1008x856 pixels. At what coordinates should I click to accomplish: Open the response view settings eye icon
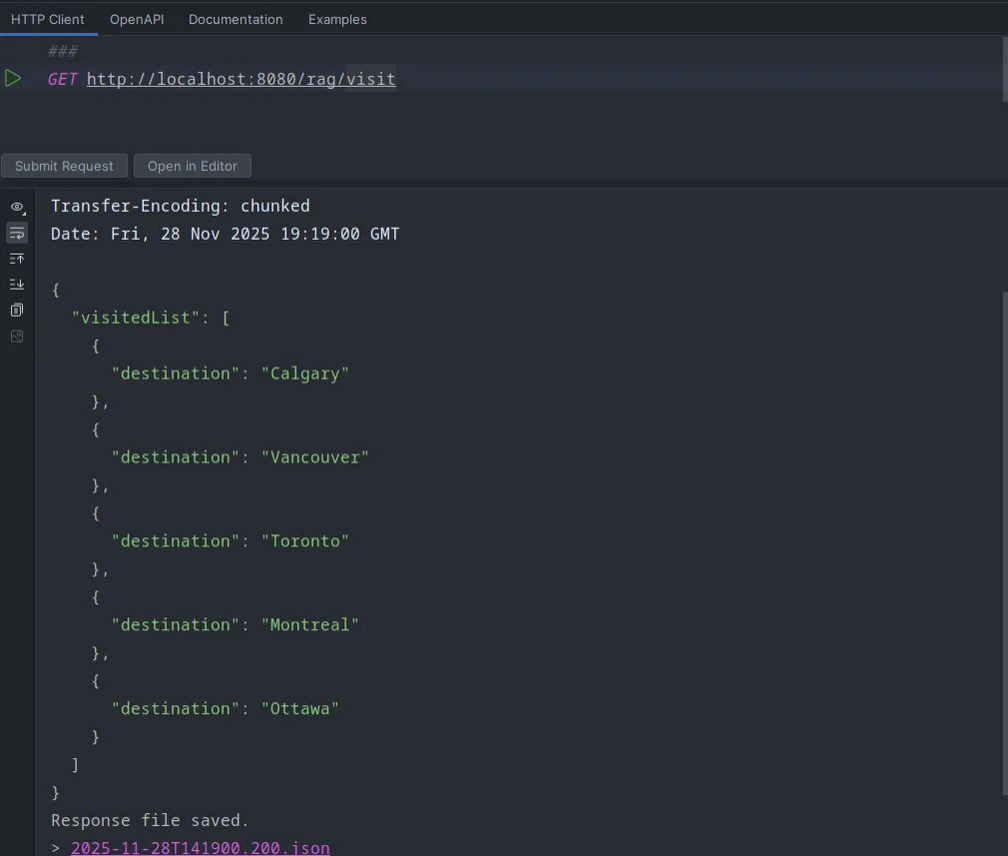click(x=17, y=207)
